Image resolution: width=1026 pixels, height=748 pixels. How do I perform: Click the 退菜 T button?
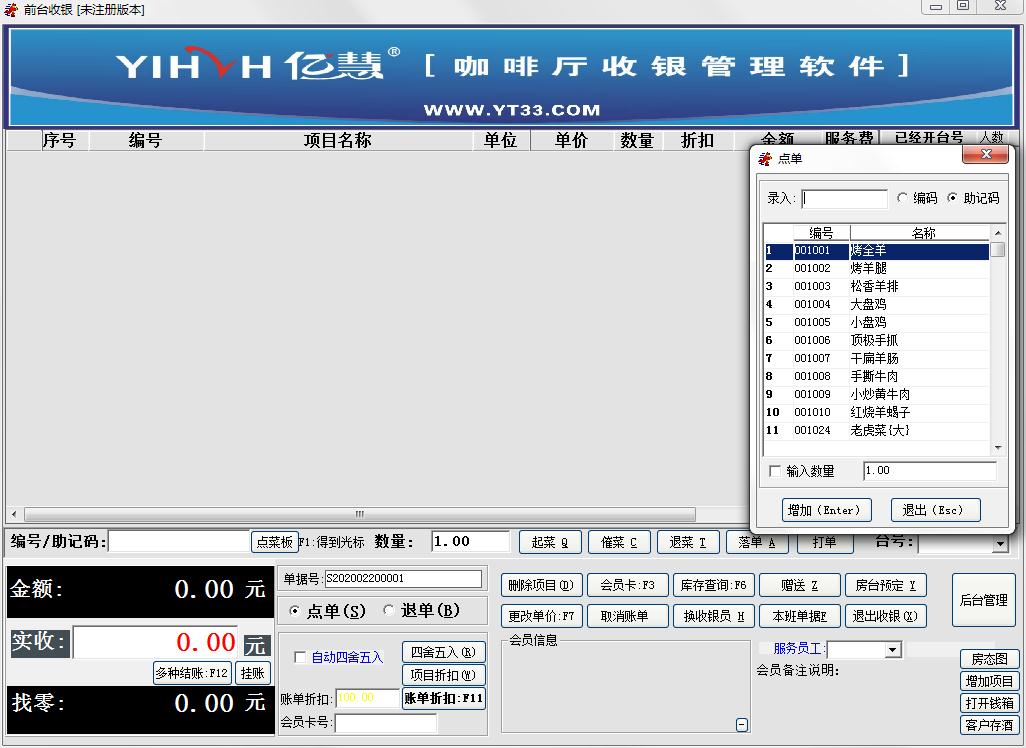688,542
